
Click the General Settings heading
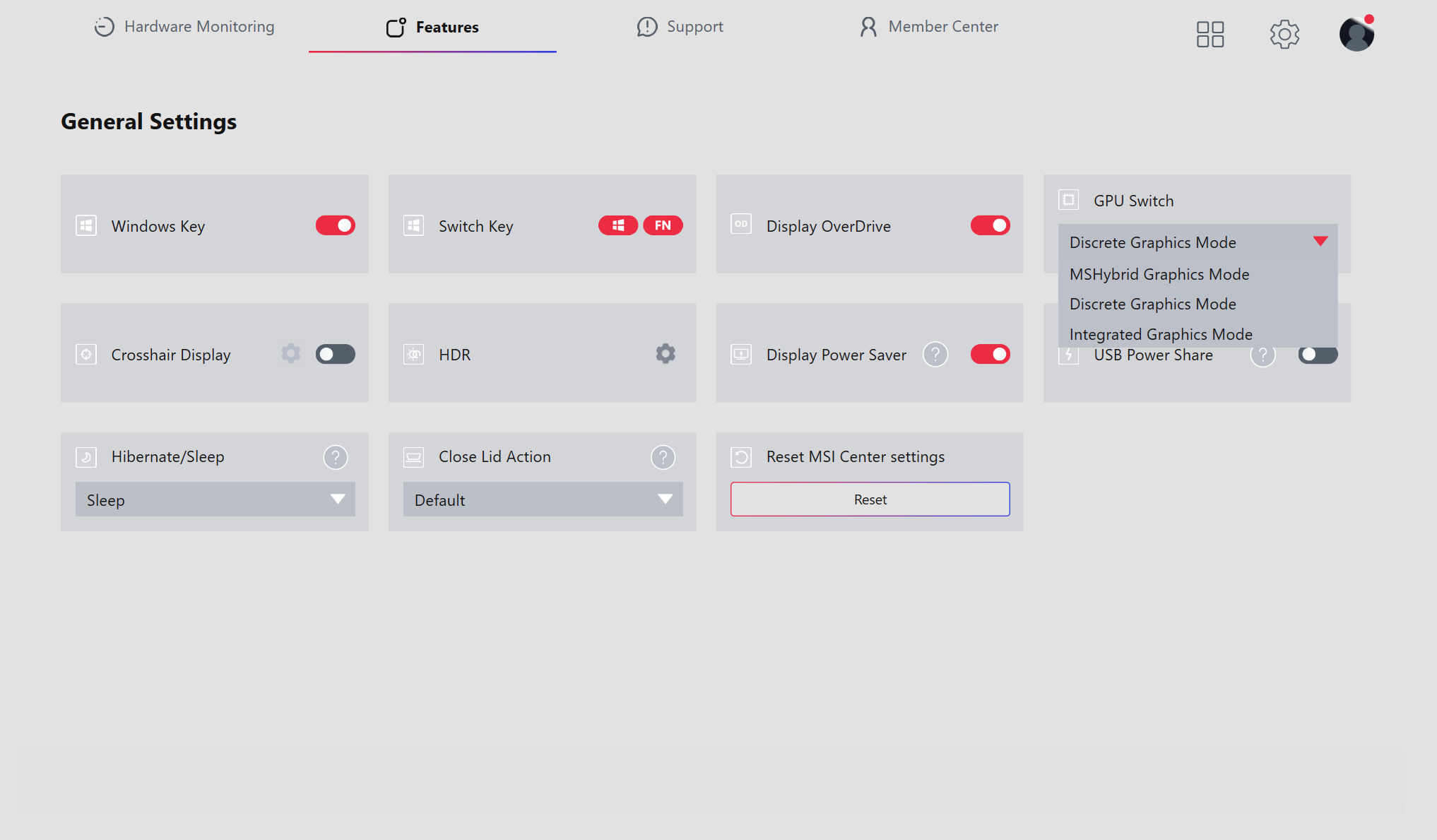coord(149,122)
